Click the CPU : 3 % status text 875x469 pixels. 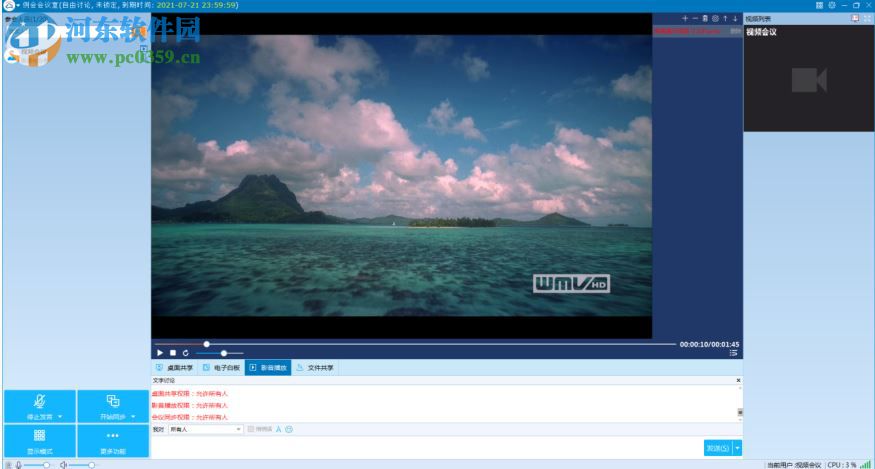(x=842, y=465)
